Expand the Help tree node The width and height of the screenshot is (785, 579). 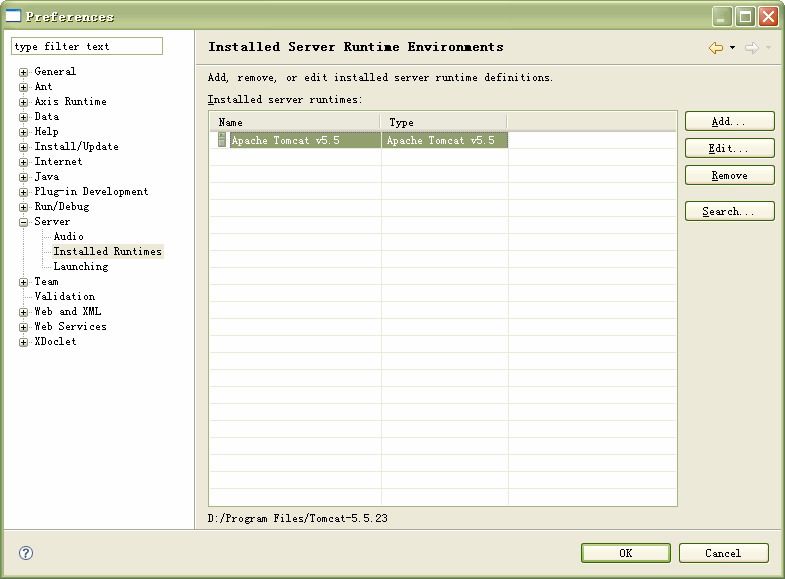(x=24, y=132)
